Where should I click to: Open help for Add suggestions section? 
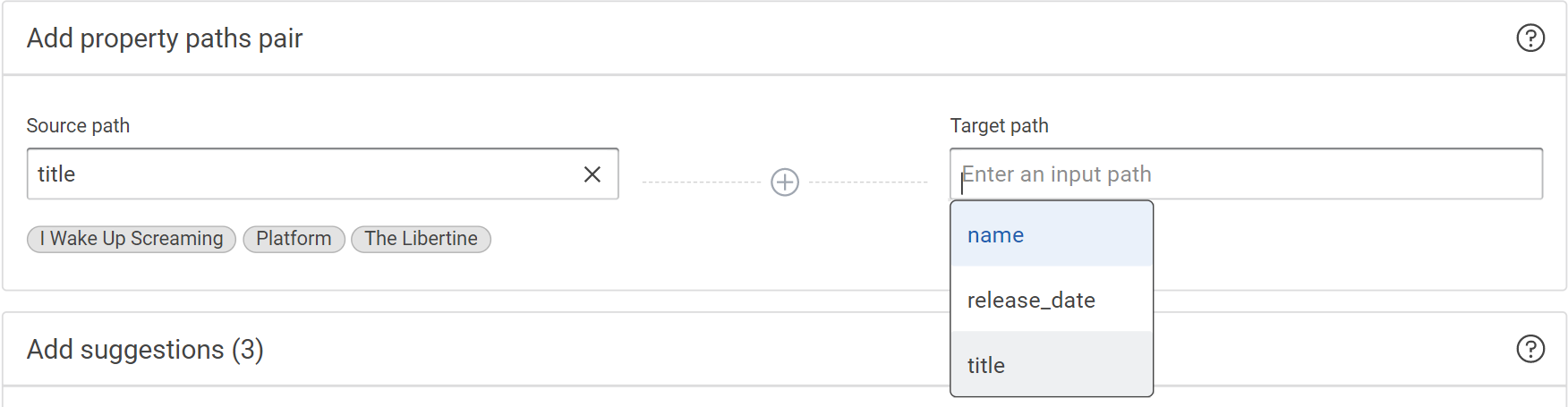1530,349
